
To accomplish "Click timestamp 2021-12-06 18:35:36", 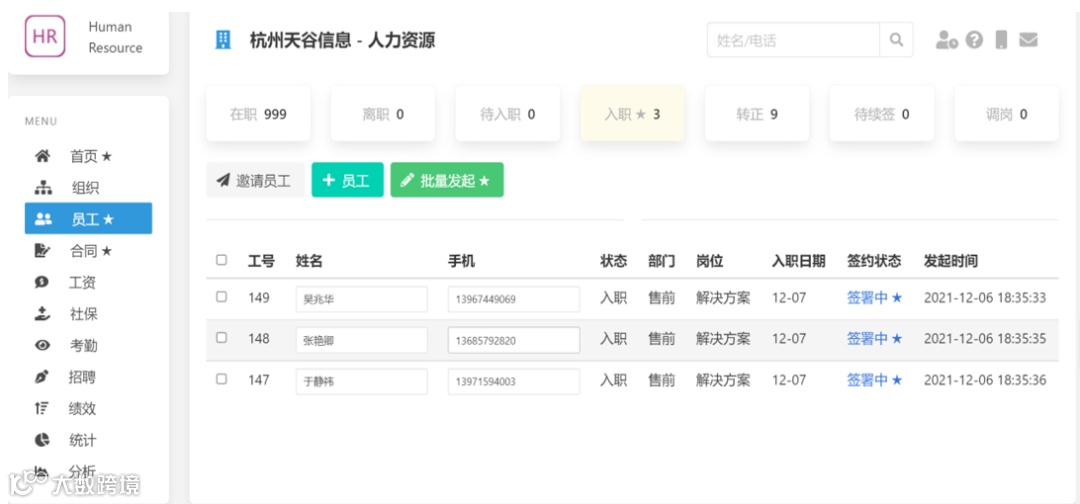I will tap(985, 380).
